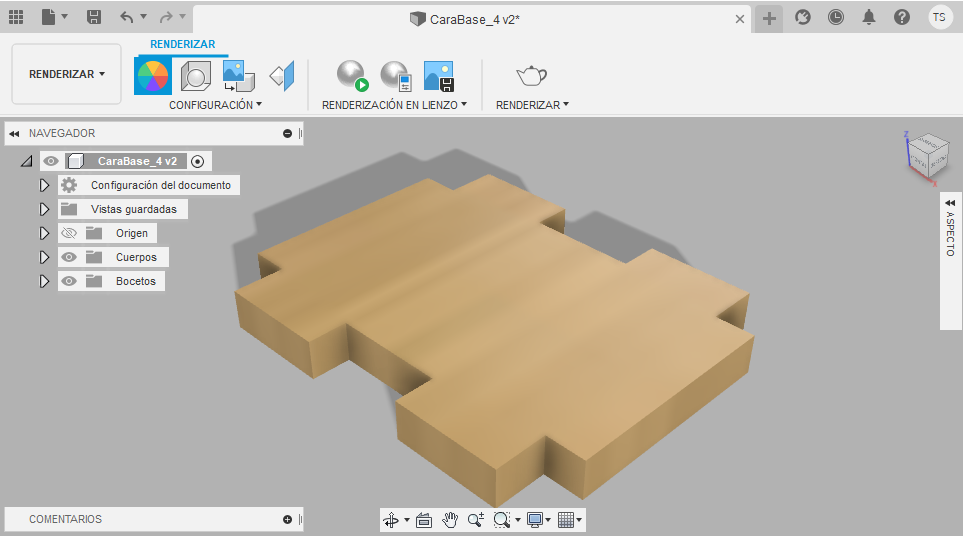
Task: Minimize the NAVEGADOR panel minus button
Action: click(x=287, y=133)
